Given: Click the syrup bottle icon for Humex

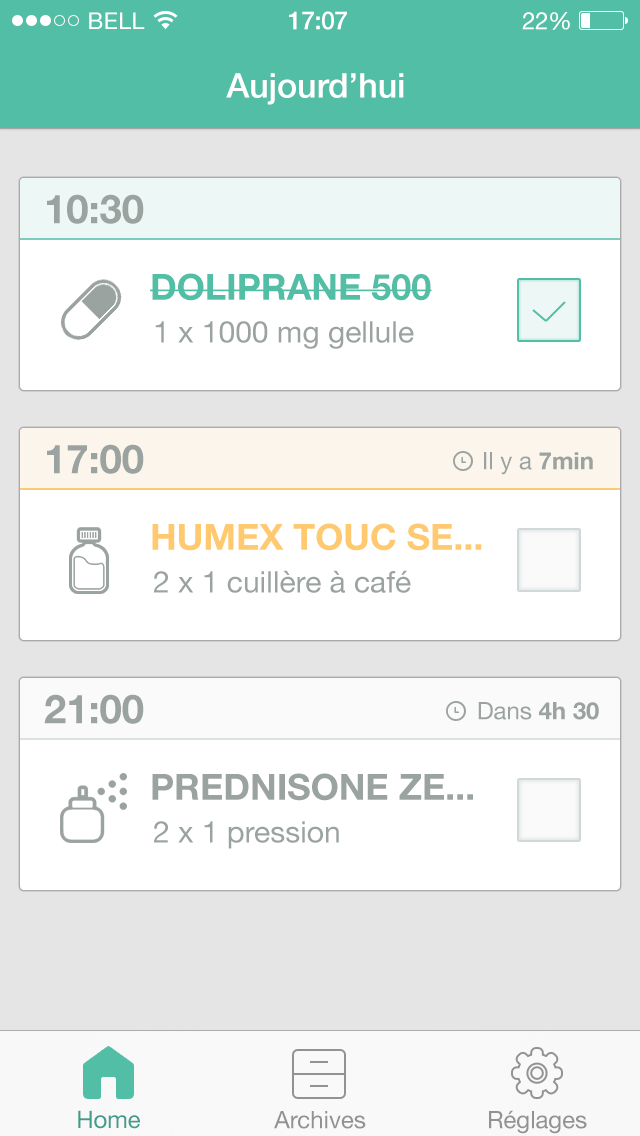Looking at the screenshot, I should [89, 560].
